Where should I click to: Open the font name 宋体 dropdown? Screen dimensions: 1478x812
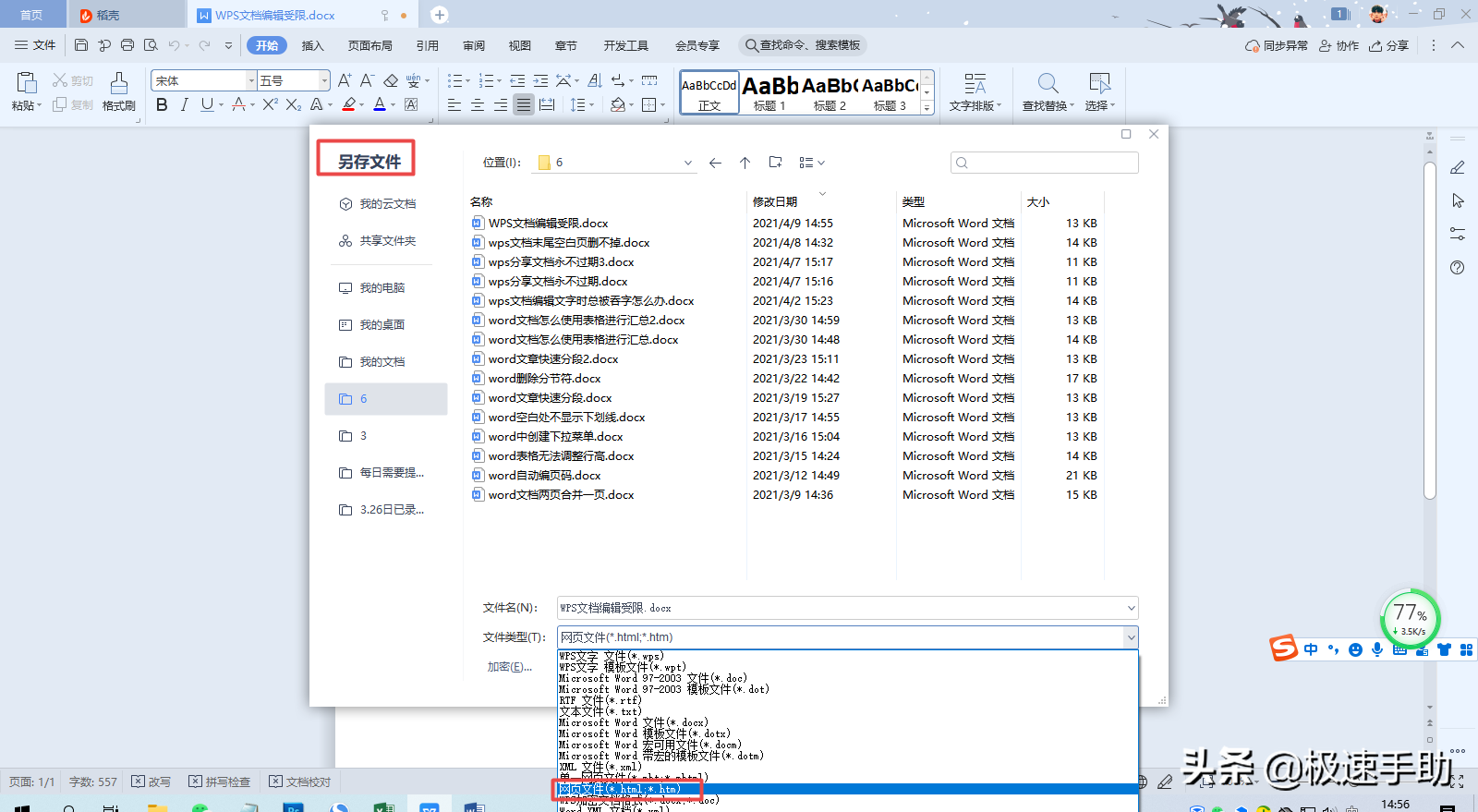tap(250, 81)
